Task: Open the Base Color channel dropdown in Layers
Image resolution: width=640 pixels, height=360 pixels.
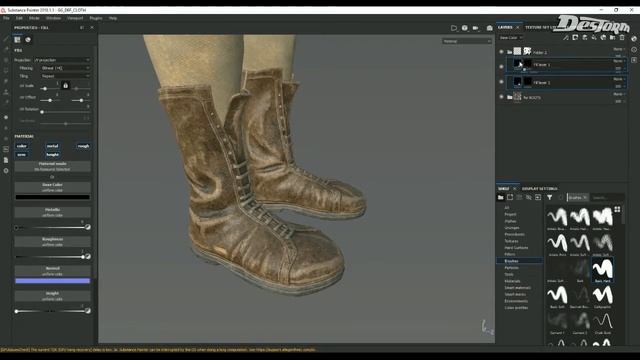Action: (511, 38)
